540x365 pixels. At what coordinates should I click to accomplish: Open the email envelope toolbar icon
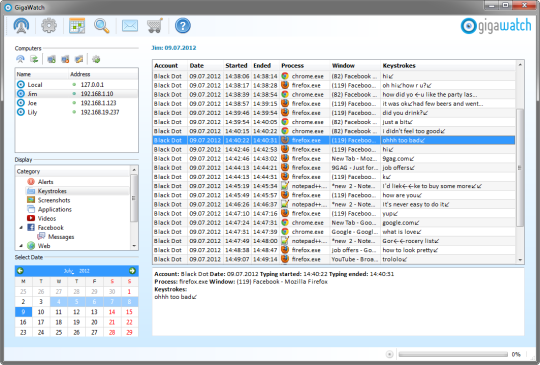(x=130, y=26)
